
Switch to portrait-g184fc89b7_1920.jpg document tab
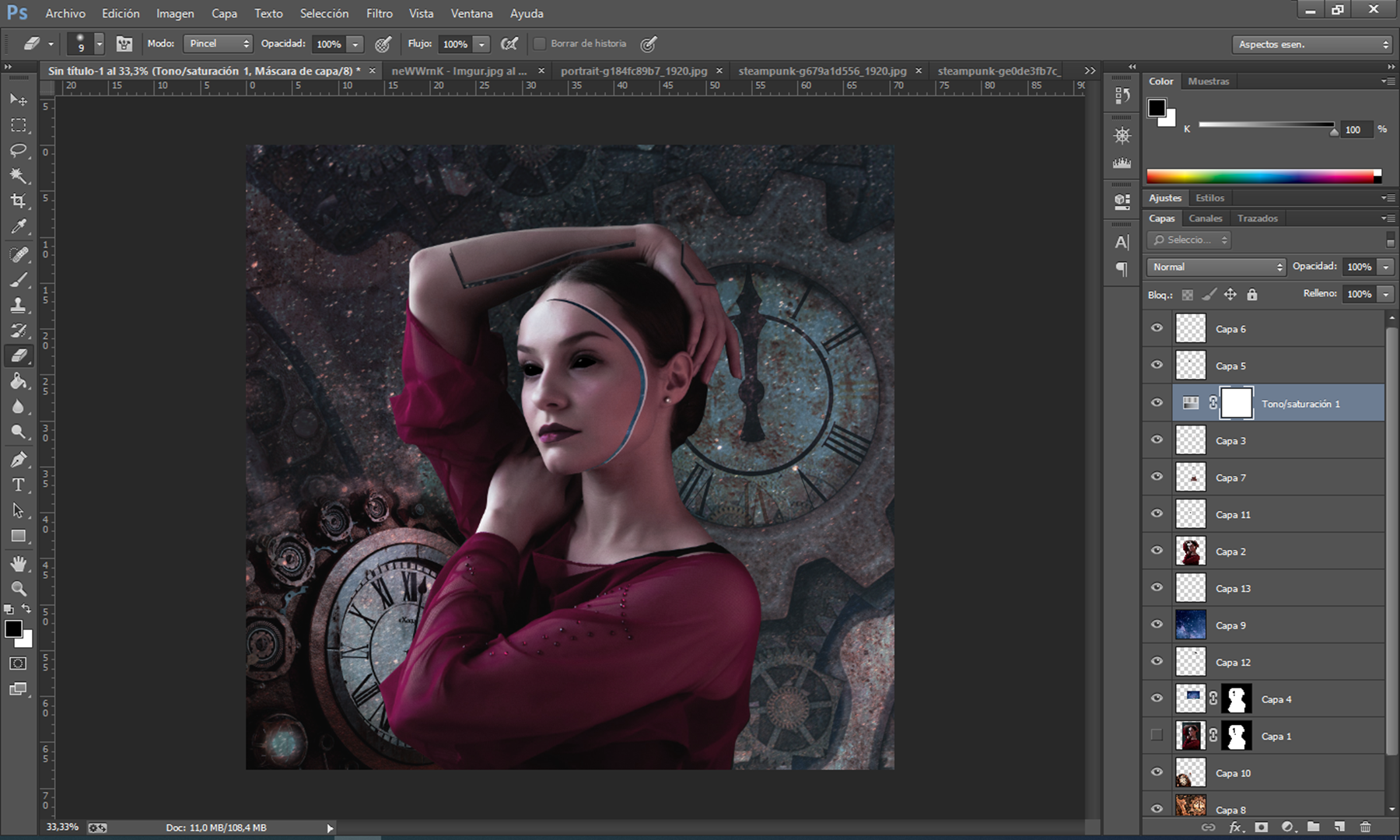click(634, 71)
